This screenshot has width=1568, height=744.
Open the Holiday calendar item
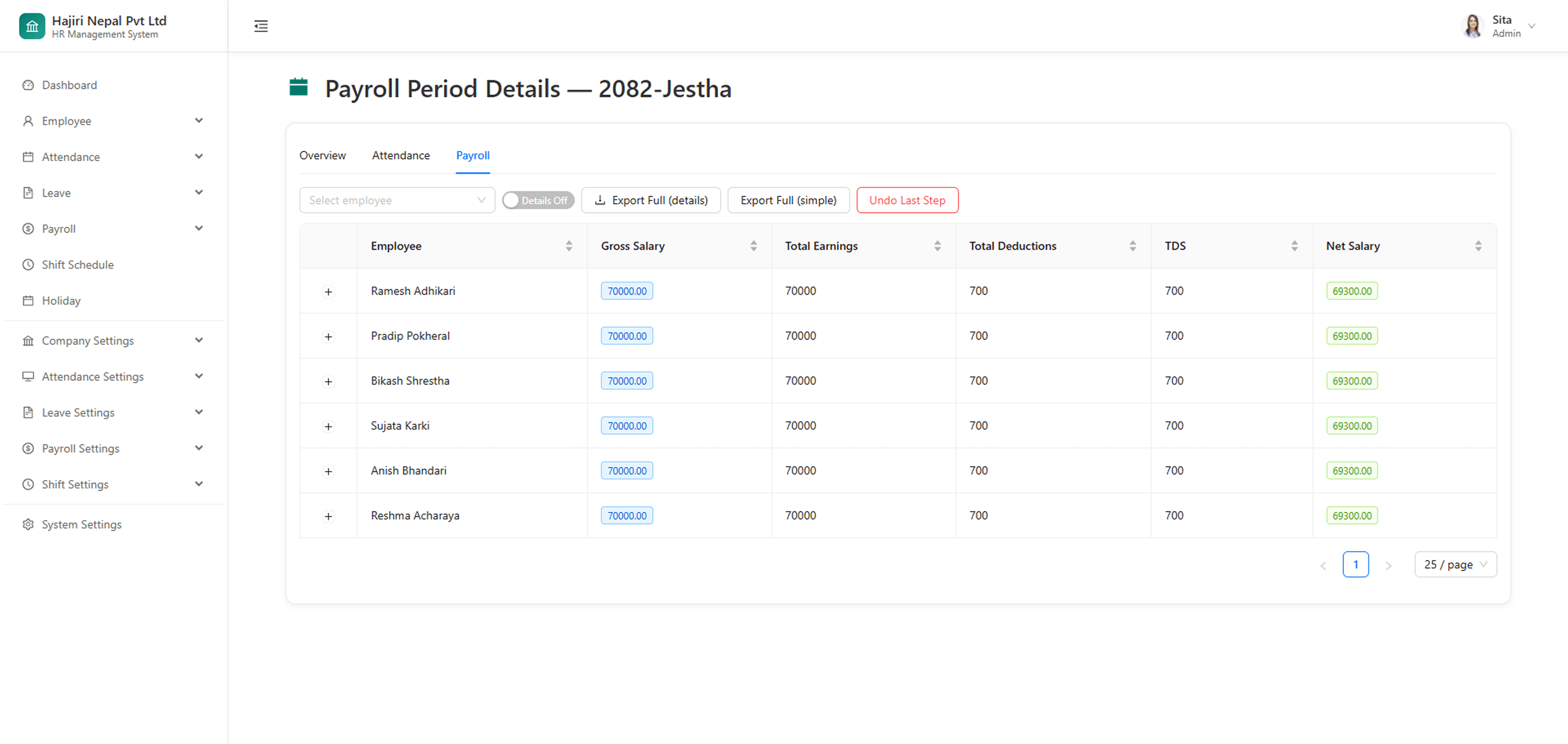click(60, 301)
